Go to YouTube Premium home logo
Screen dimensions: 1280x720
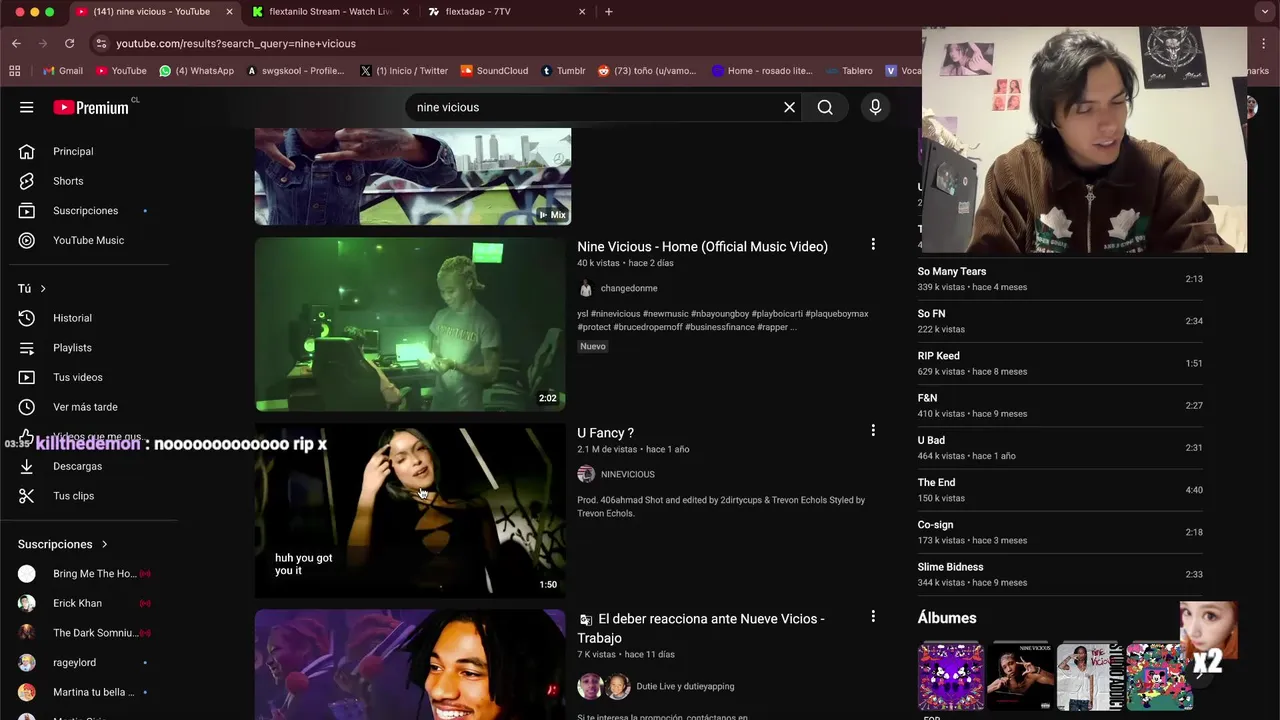pos(92,107)
